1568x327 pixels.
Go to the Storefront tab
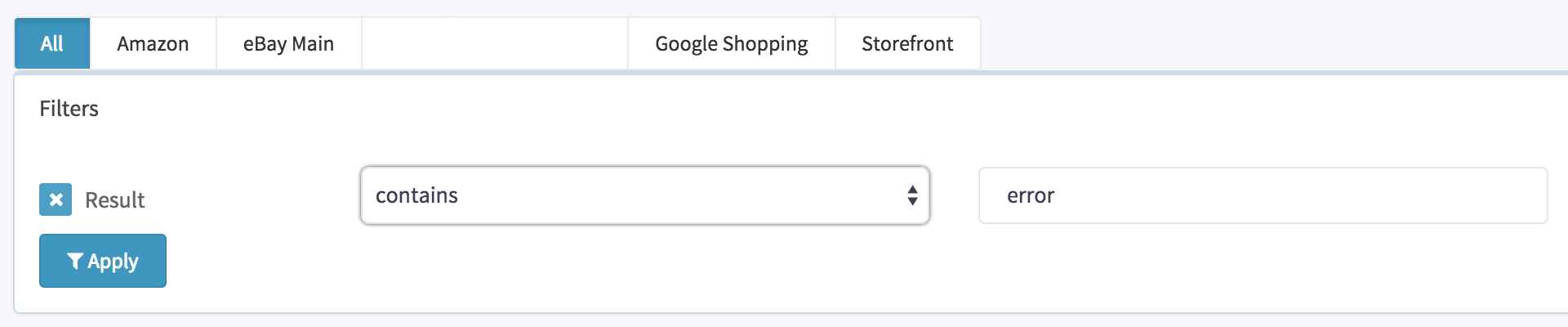tap(907, 43)
